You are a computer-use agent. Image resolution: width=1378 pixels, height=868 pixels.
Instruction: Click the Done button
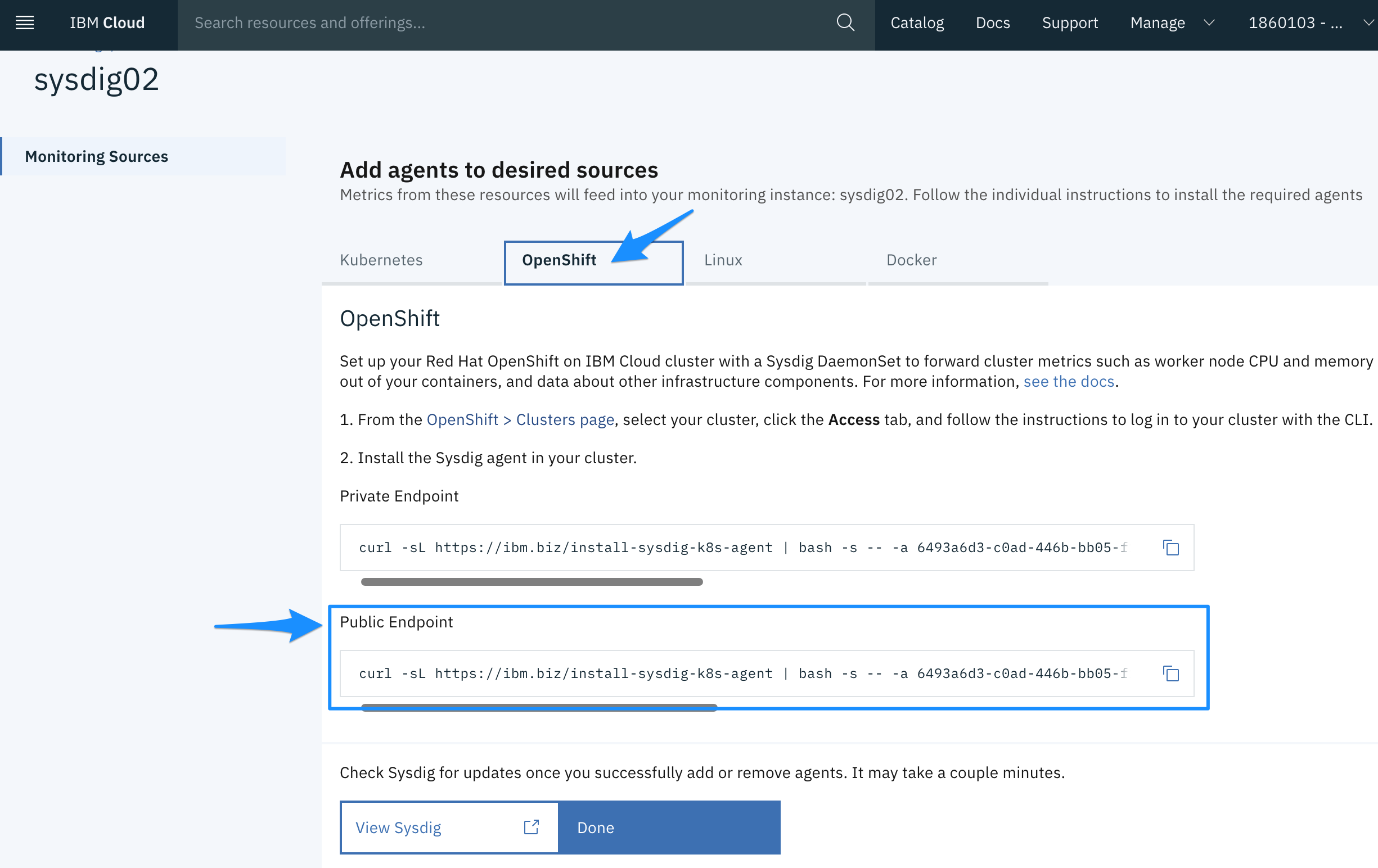tap(669, 827)
